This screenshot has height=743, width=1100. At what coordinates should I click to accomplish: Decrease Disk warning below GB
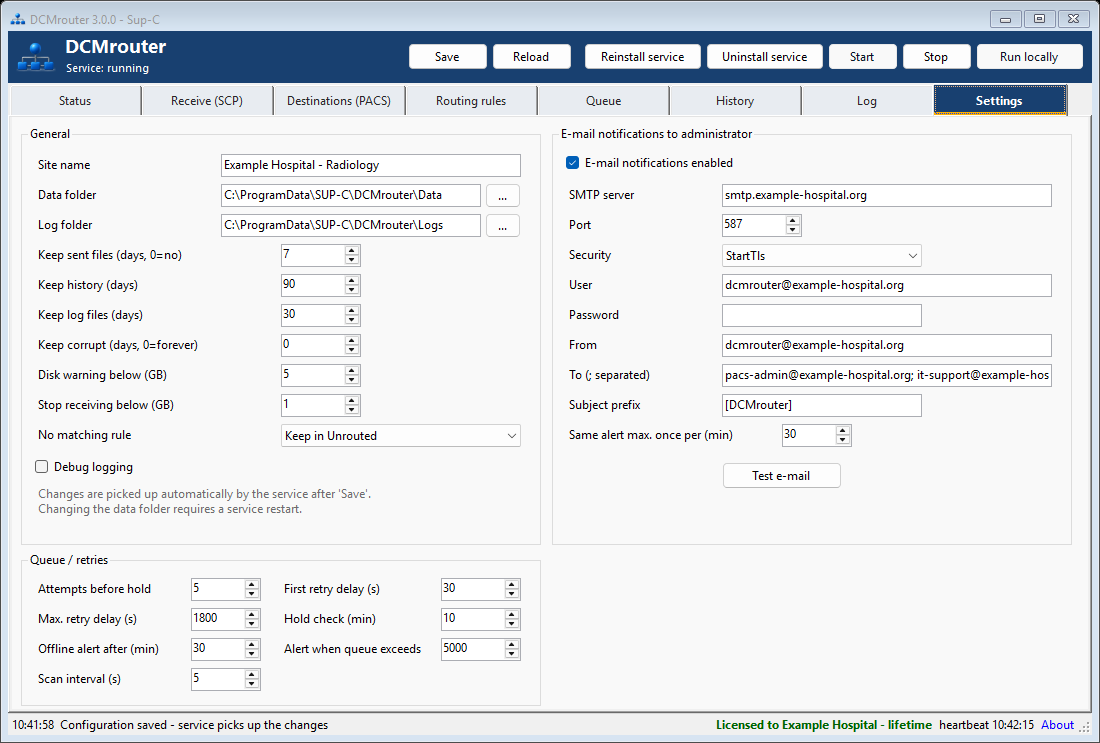click(352, 380)
